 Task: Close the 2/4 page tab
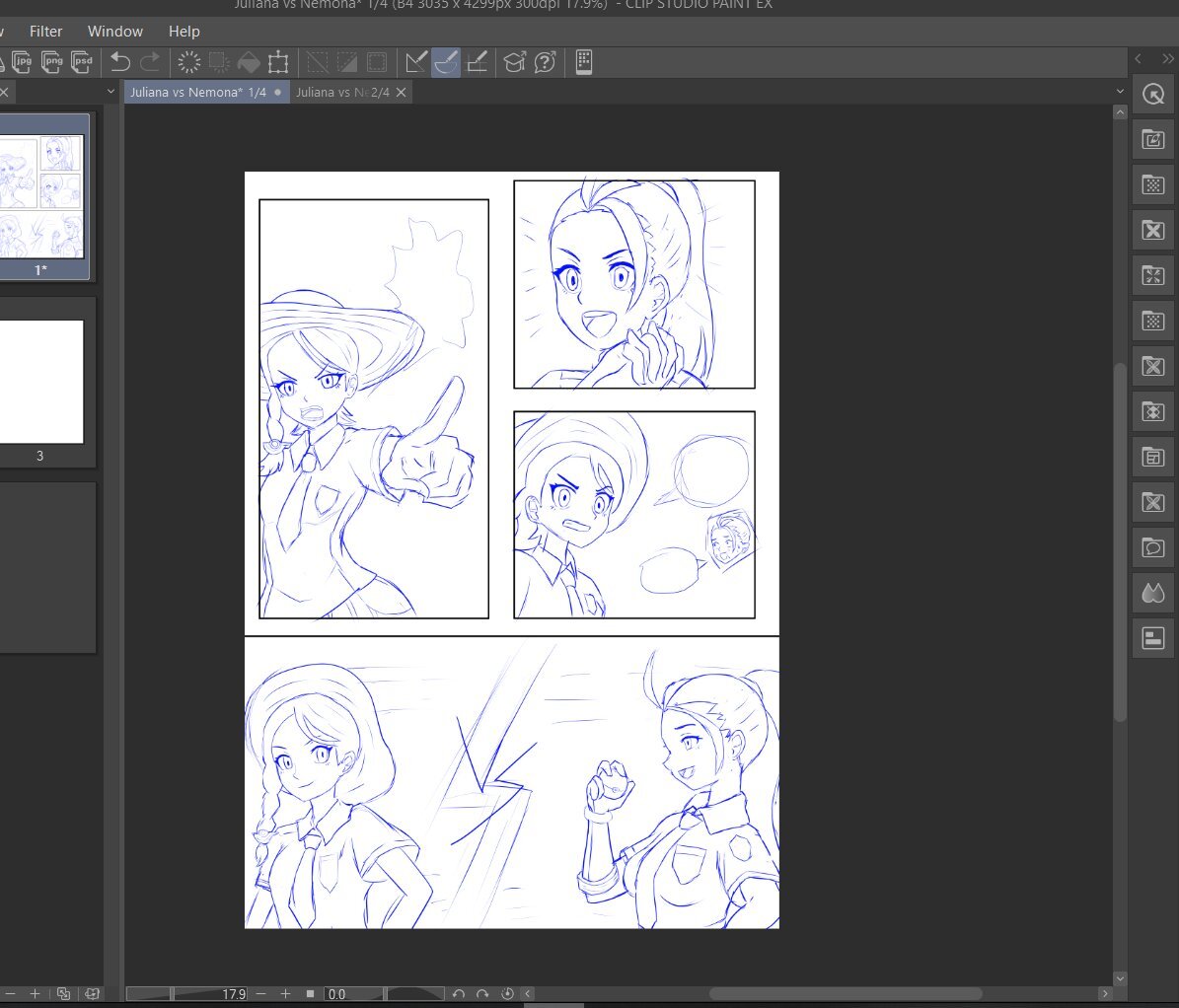tap(401, 92)
